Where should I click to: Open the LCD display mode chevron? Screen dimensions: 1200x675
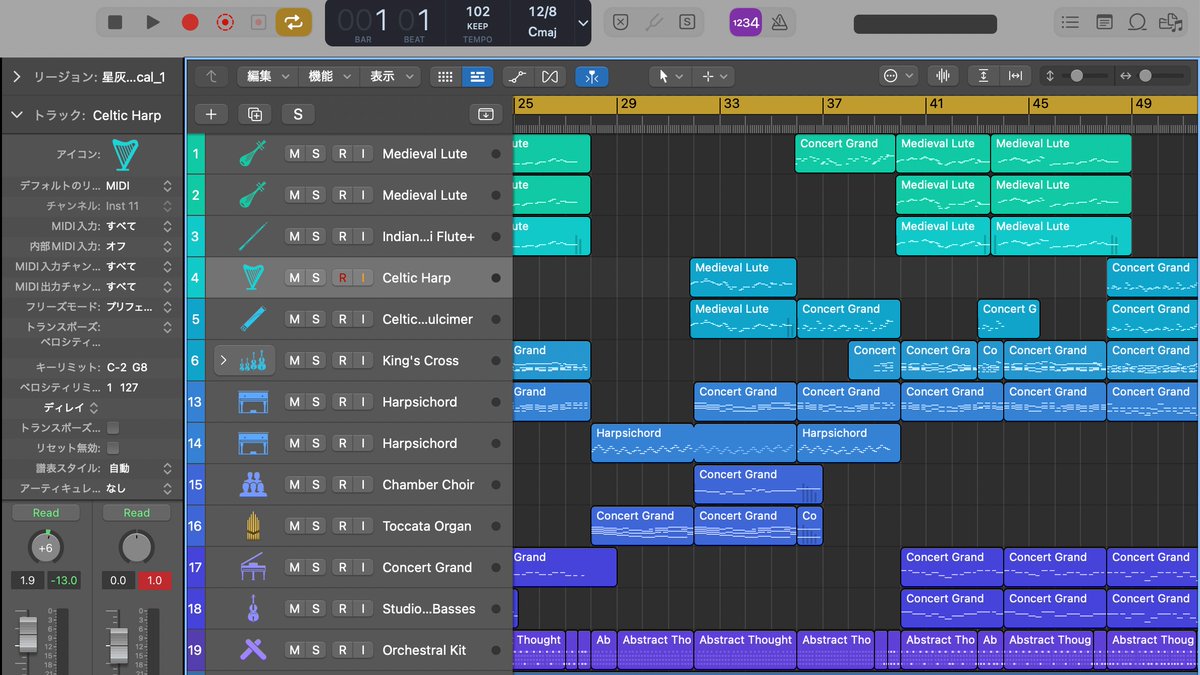click(584, 22)
